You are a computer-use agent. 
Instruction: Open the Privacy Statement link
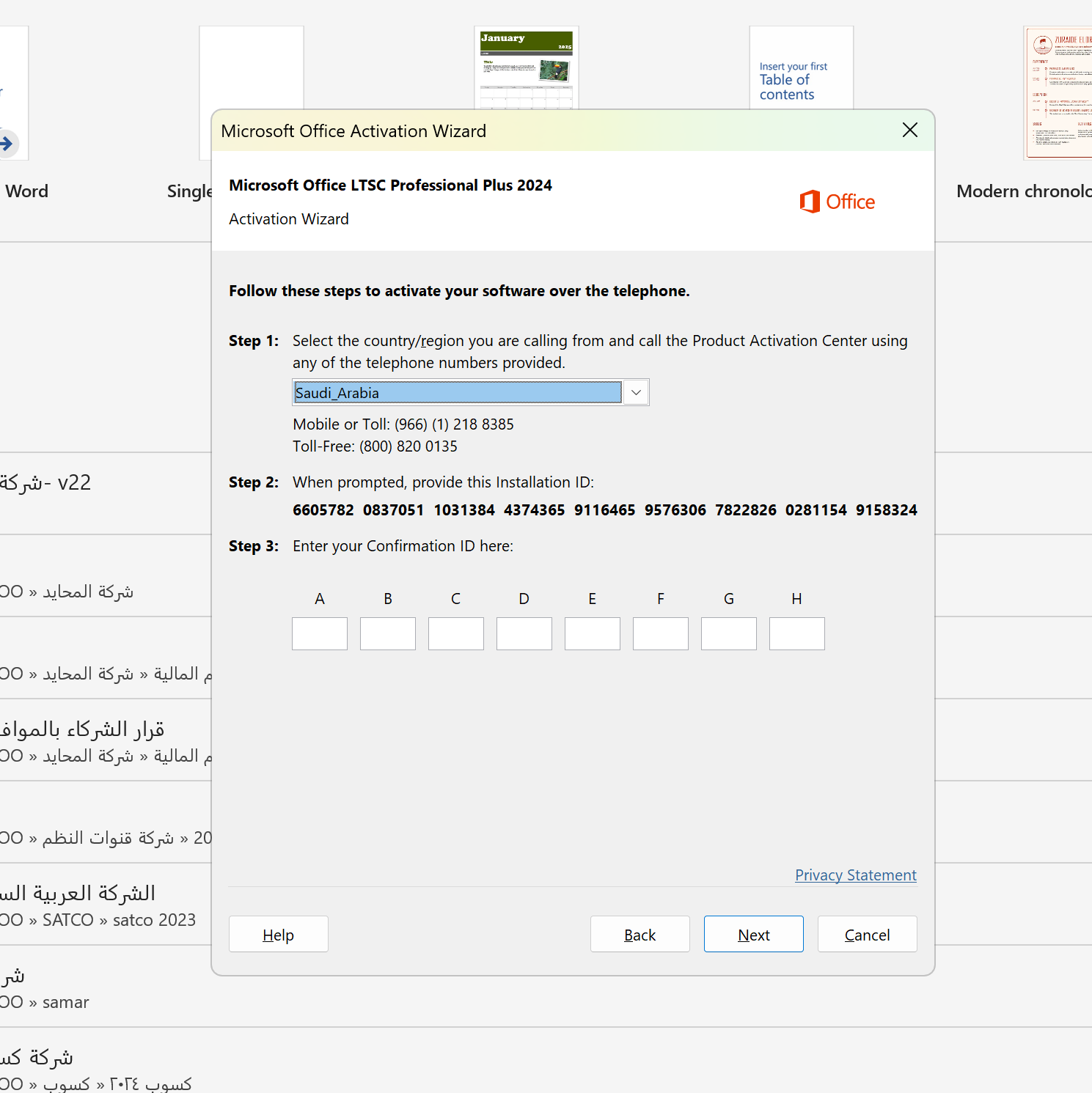[x=856, y=875]
